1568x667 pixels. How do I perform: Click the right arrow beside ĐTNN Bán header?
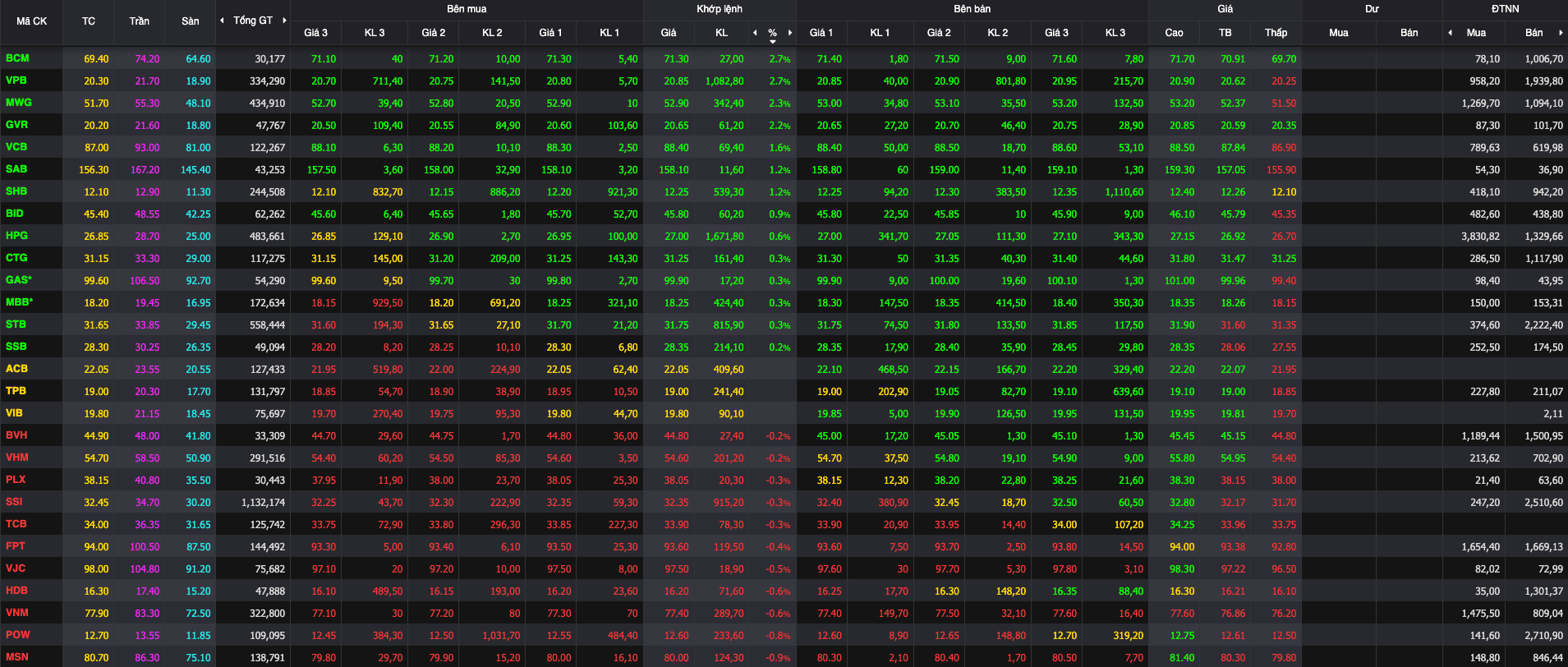[1561, 33]
